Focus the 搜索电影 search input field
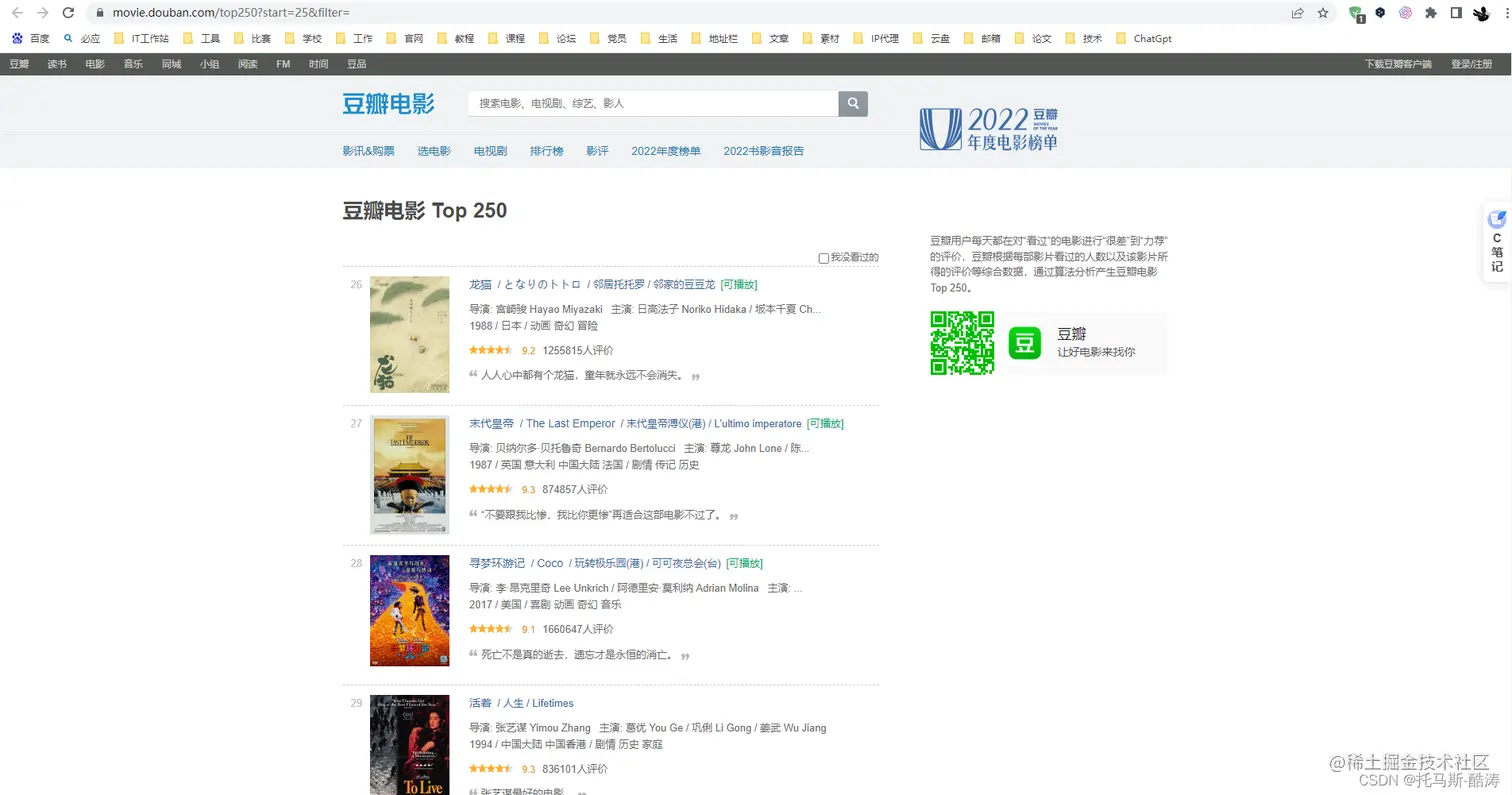Screen dimensions: 1512x795 [x=653, y=103]
